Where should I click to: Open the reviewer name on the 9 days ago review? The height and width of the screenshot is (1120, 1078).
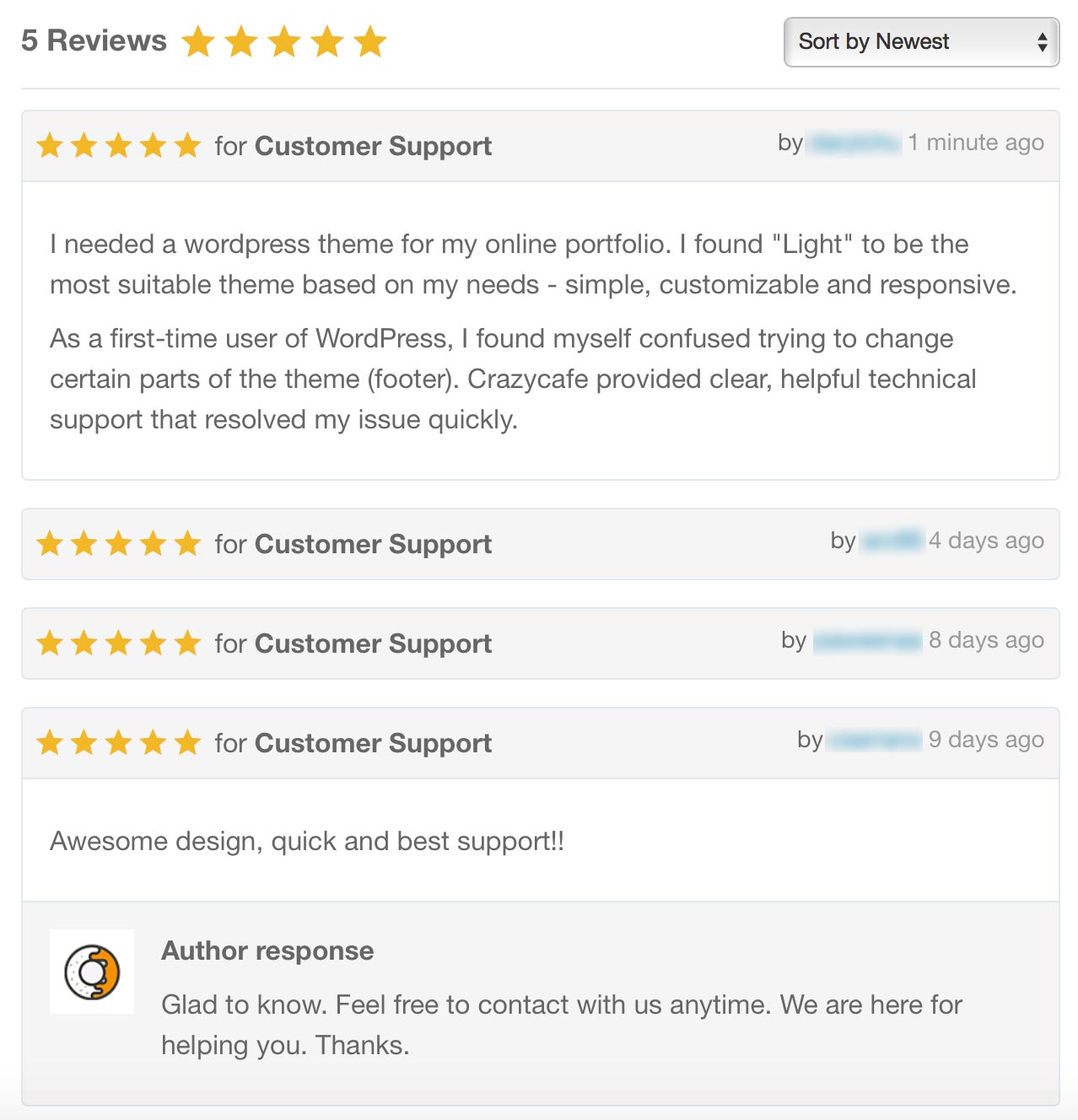[x=874, y=740]
